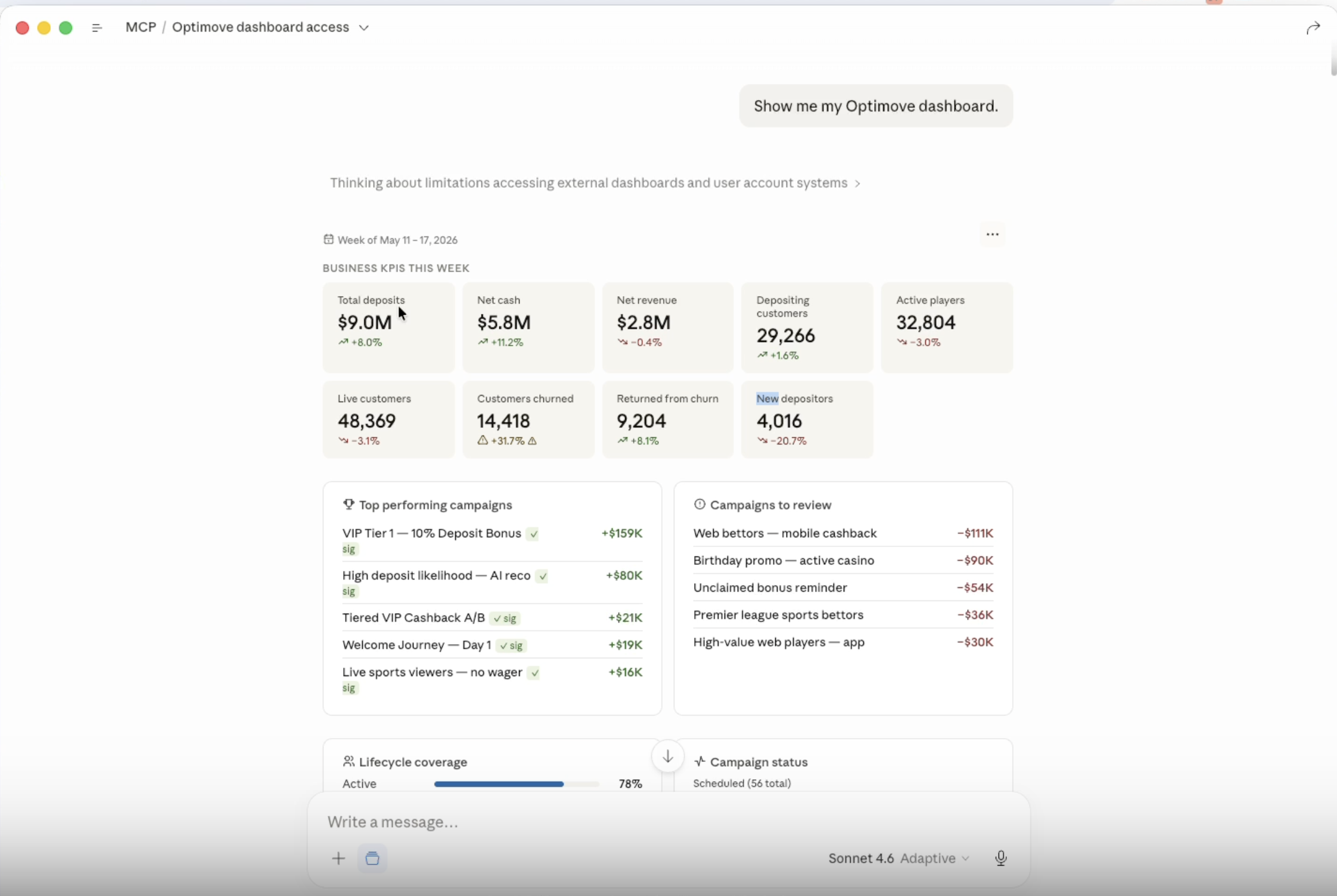Viewport: 1337px width, 896px height.
Task: Click the New depositors 4,016 card
Action: click(x=807, y=419)
